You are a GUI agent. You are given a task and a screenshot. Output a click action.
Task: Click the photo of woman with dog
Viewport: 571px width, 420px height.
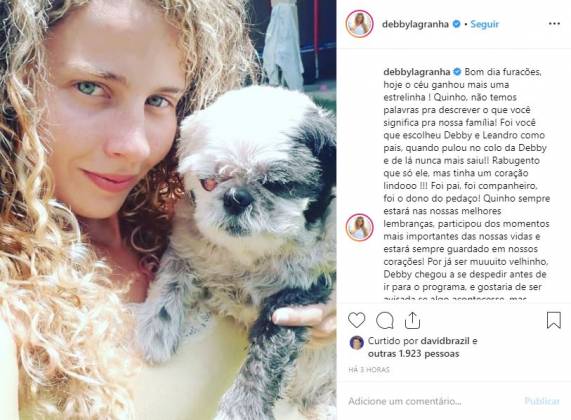coord(168,210)
